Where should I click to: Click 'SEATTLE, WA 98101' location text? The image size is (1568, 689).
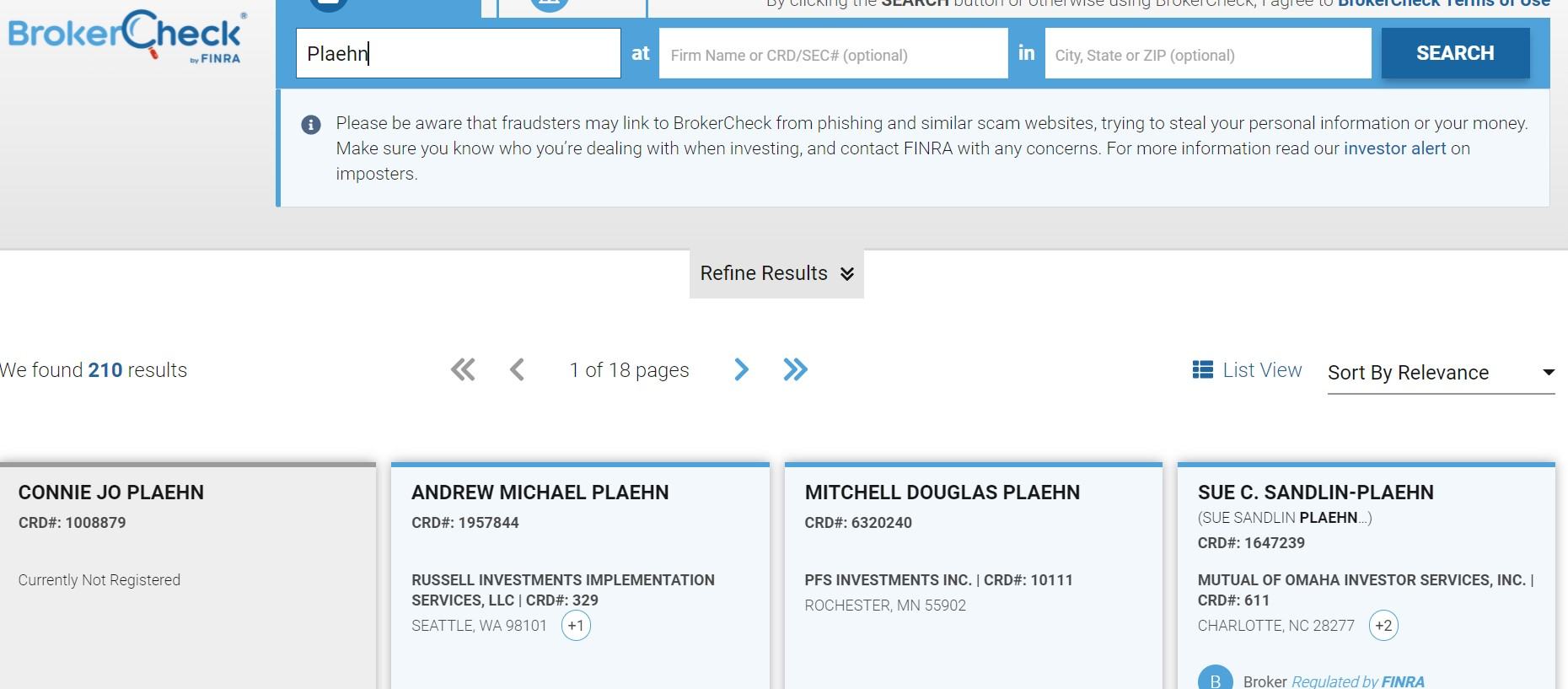pos(479,626)
